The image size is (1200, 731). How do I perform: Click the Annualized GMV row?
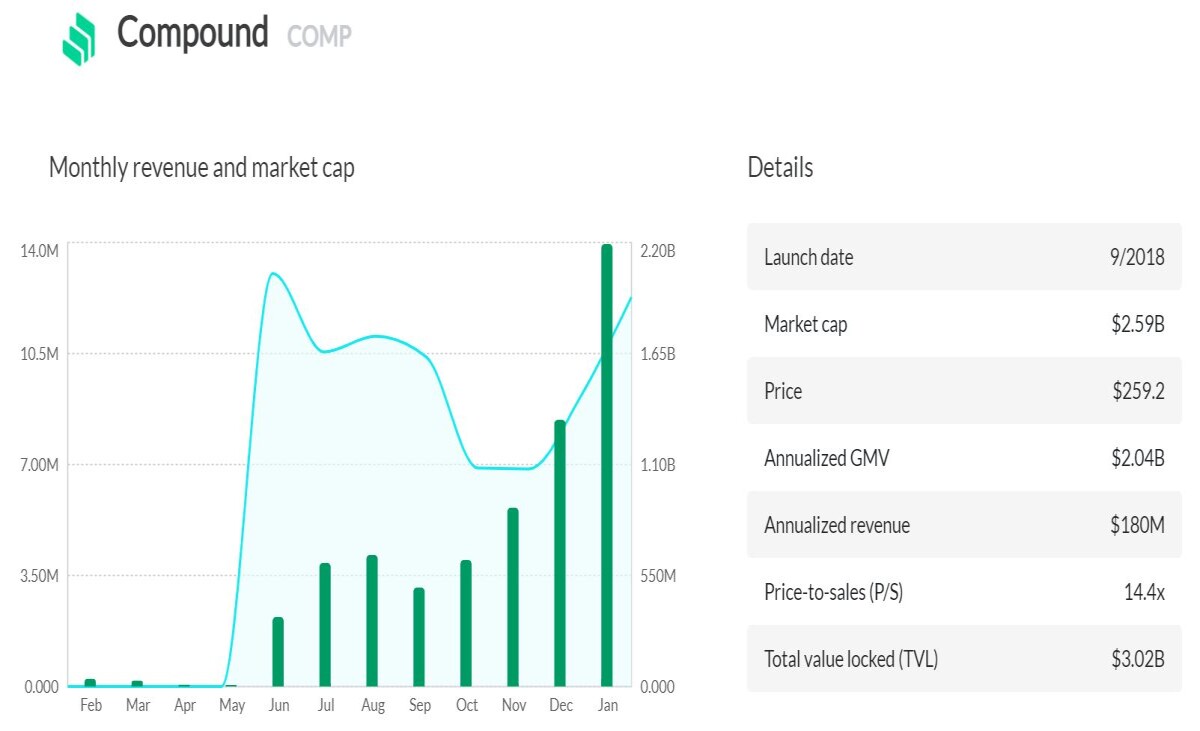pyautogui.click(x=964, y=458)
